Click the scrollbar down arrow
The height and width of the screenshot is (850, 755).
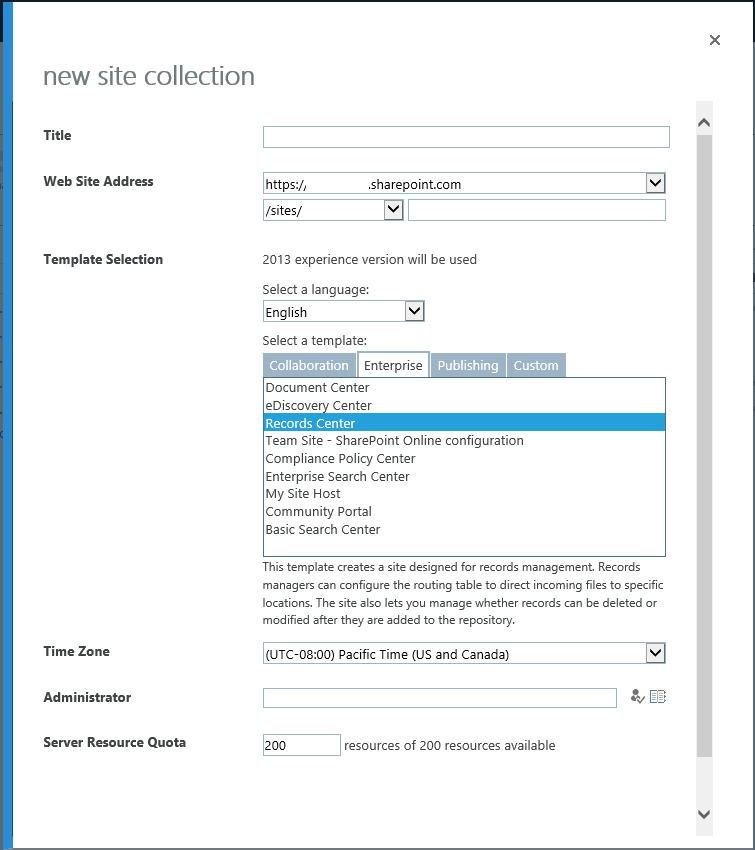(x=704, y=814)
